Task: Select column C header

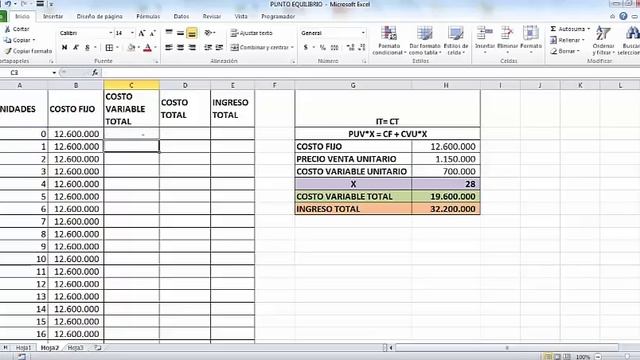Action: click(131, 85)
